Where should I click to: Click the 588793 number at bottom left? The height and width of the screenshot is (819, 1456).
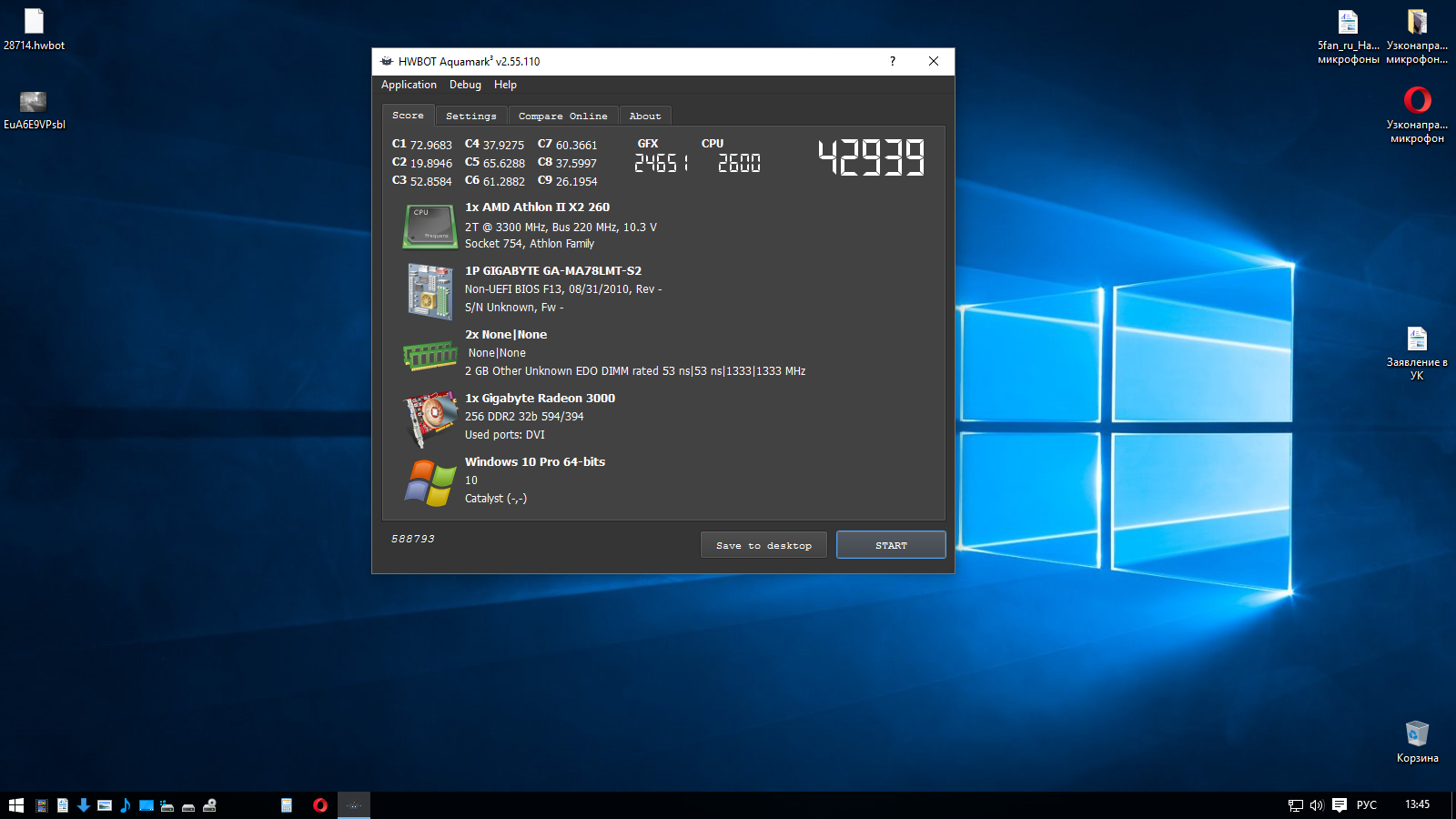pyautogui.click(x=413, y=539)
